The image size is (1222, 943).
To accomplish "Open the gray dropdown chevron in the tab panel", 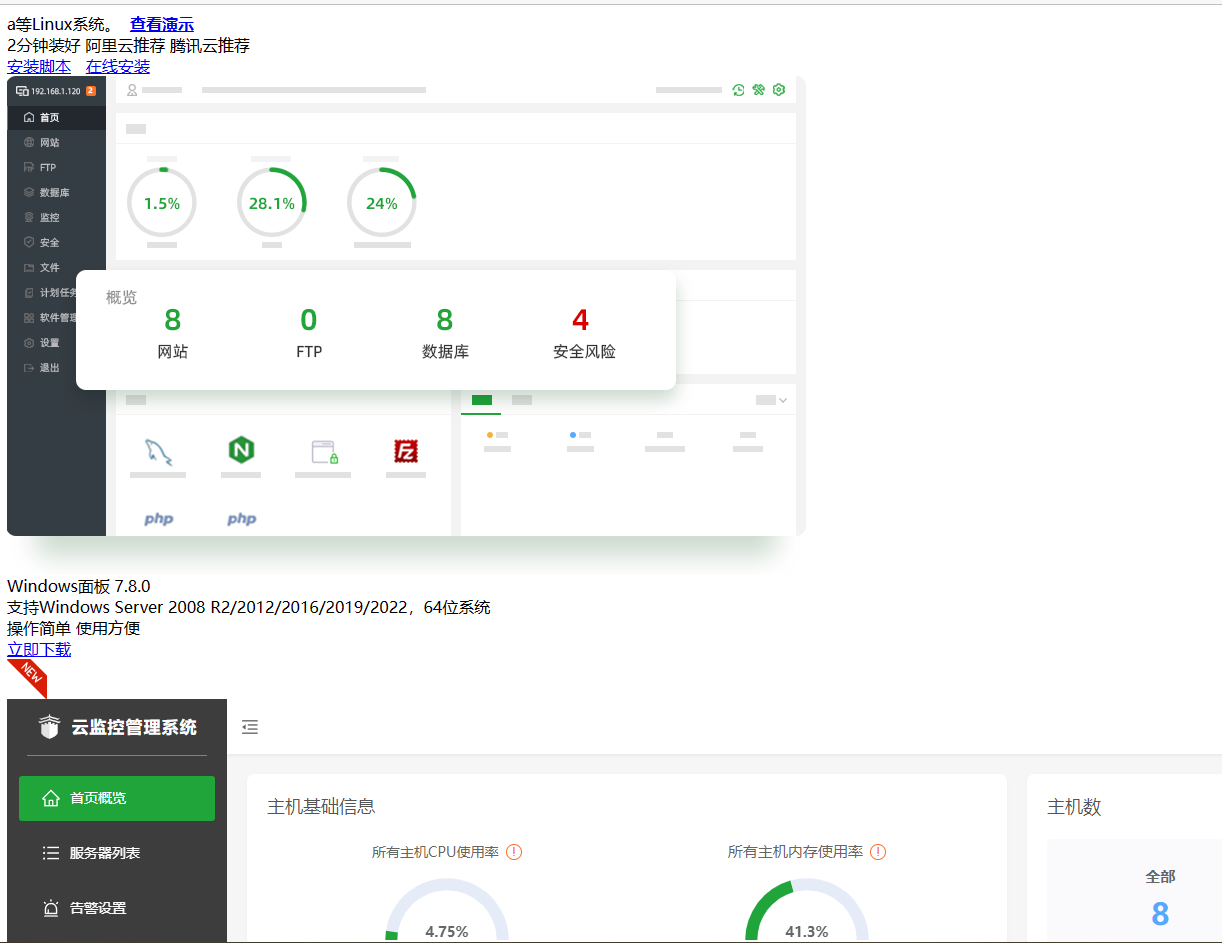I will (782, 400).
